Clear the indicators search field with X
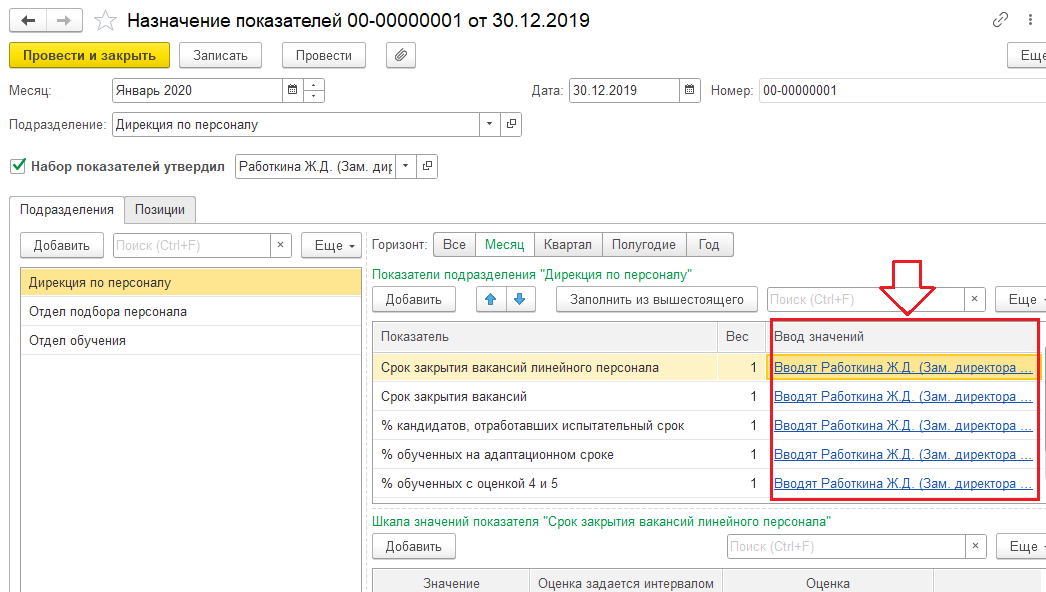The width and height of the screenshot is (1046, 592). click(x=975, y=300)
